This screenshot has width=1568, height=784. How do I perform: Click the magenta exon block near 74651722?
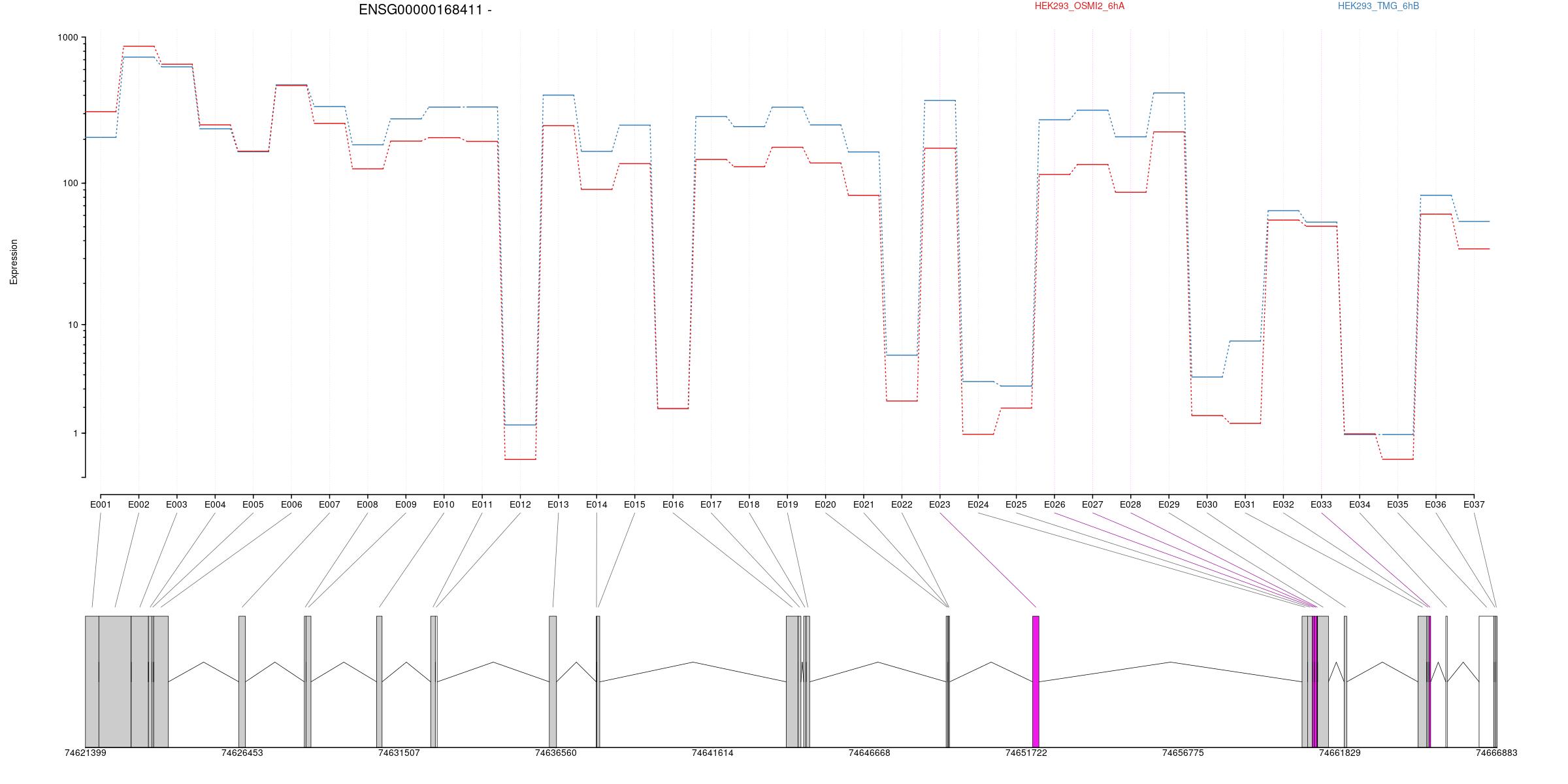[x=1036, y=681]
